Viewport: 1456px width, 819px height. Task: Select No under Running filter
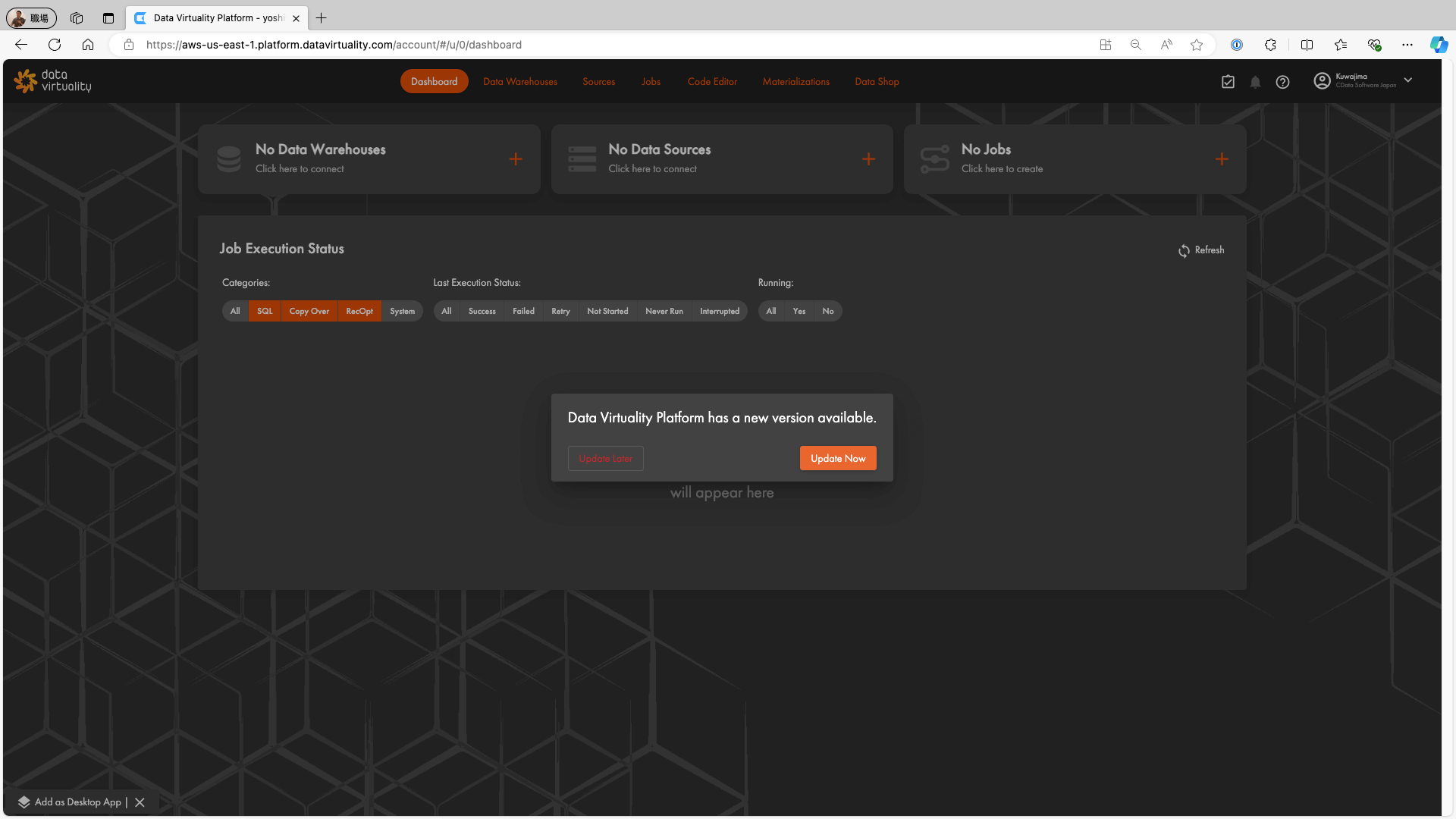click(x=828, y=311)
